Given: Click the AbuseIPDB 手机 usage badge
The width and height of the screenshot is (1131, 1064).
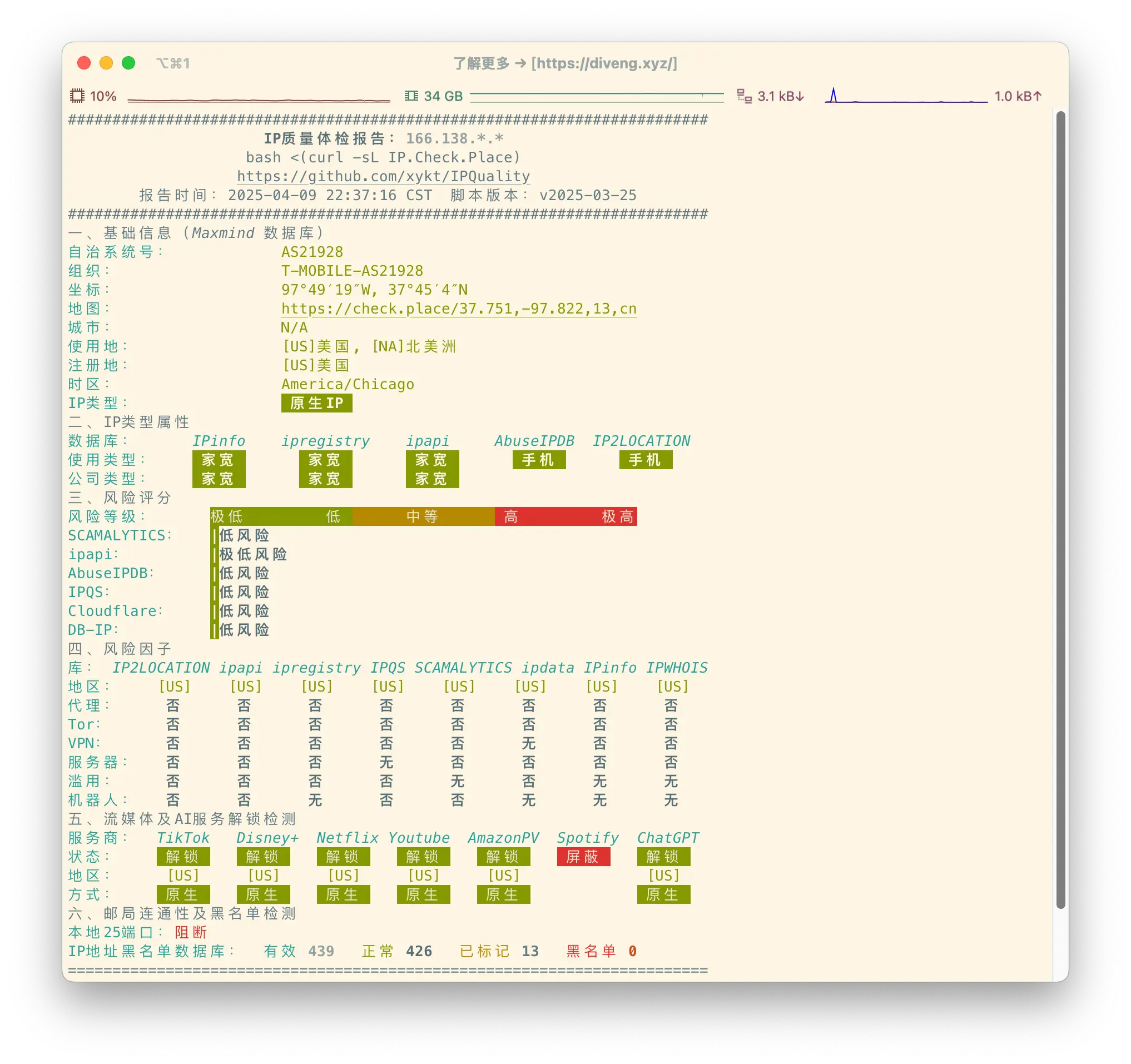Looking at the screenshot, I should 539,460.
